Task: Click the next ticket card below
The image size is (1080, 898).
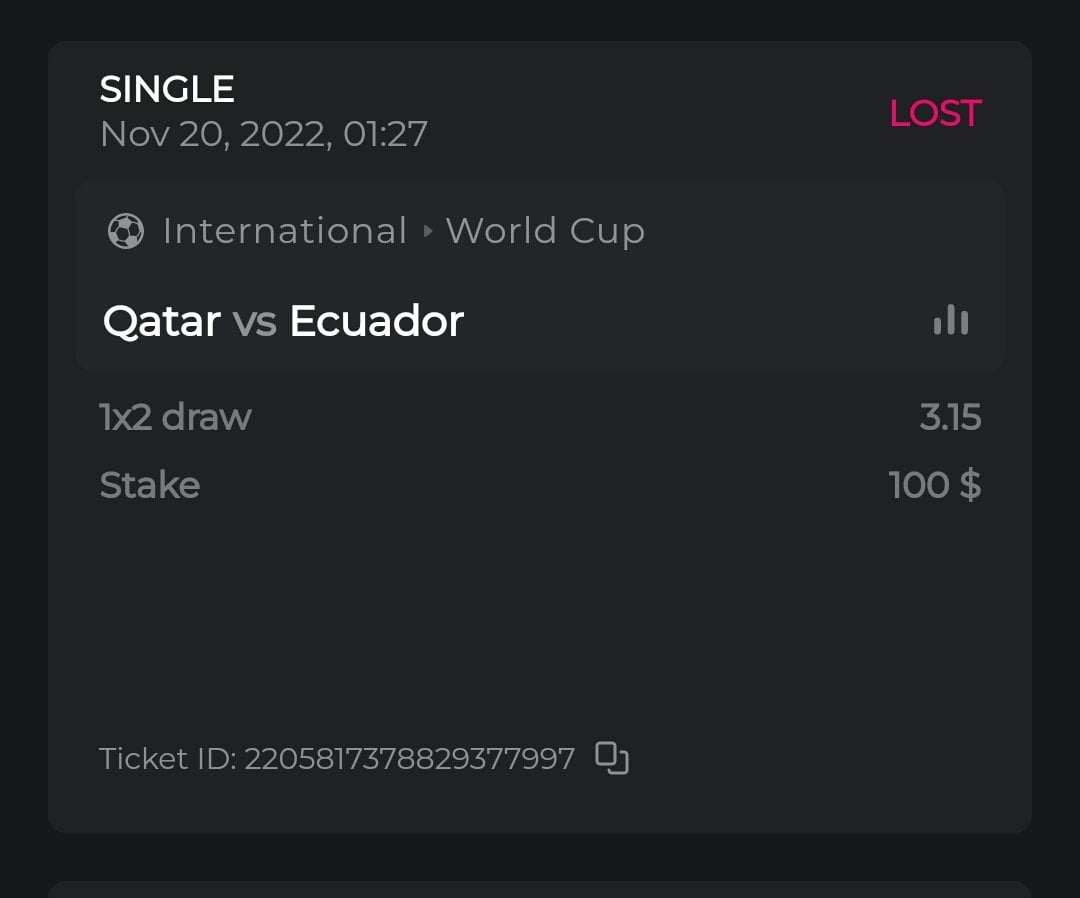Action: click(540, 889)
